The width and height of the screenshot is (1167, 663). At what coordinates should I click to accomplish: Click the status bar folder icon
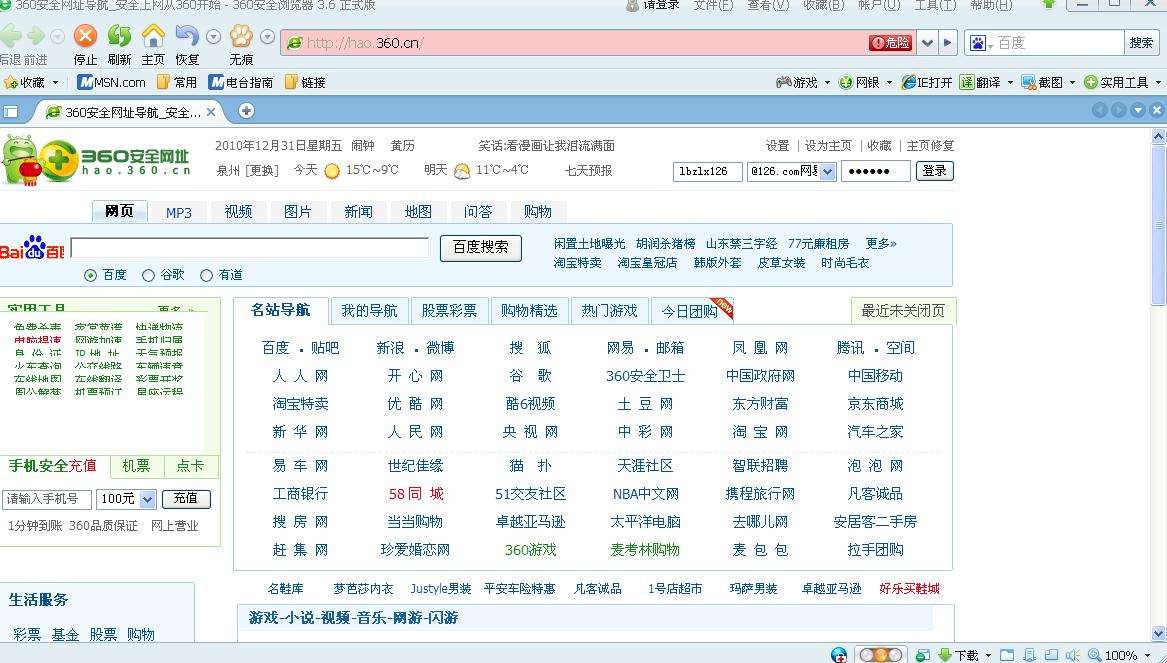pyautogui.click(x=1007, y=655)
